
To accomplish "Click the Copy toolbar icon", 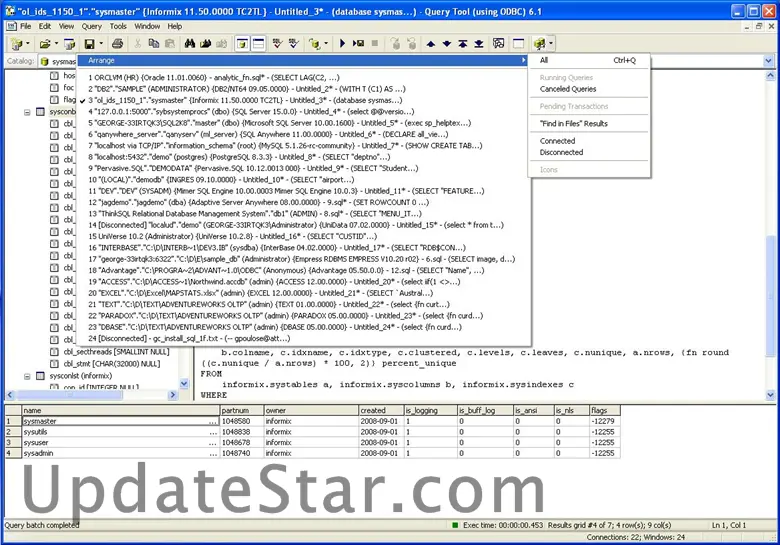I will (x=154, y=44).
